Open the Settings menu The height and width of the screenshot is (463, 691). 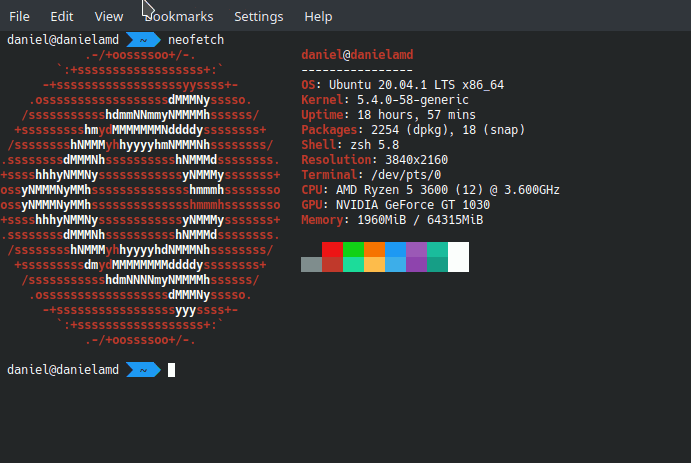pos(259,17)
